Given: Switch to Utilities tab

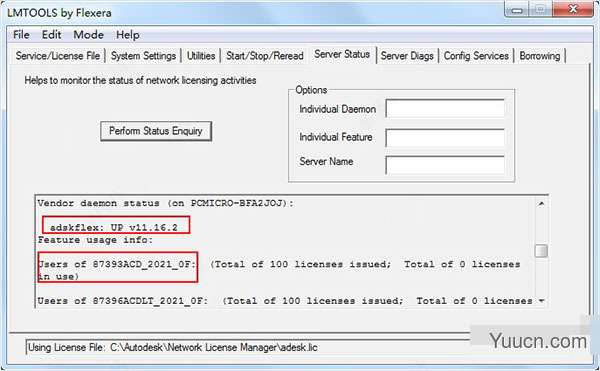Looking at the screenshot, I should (201, 56).
